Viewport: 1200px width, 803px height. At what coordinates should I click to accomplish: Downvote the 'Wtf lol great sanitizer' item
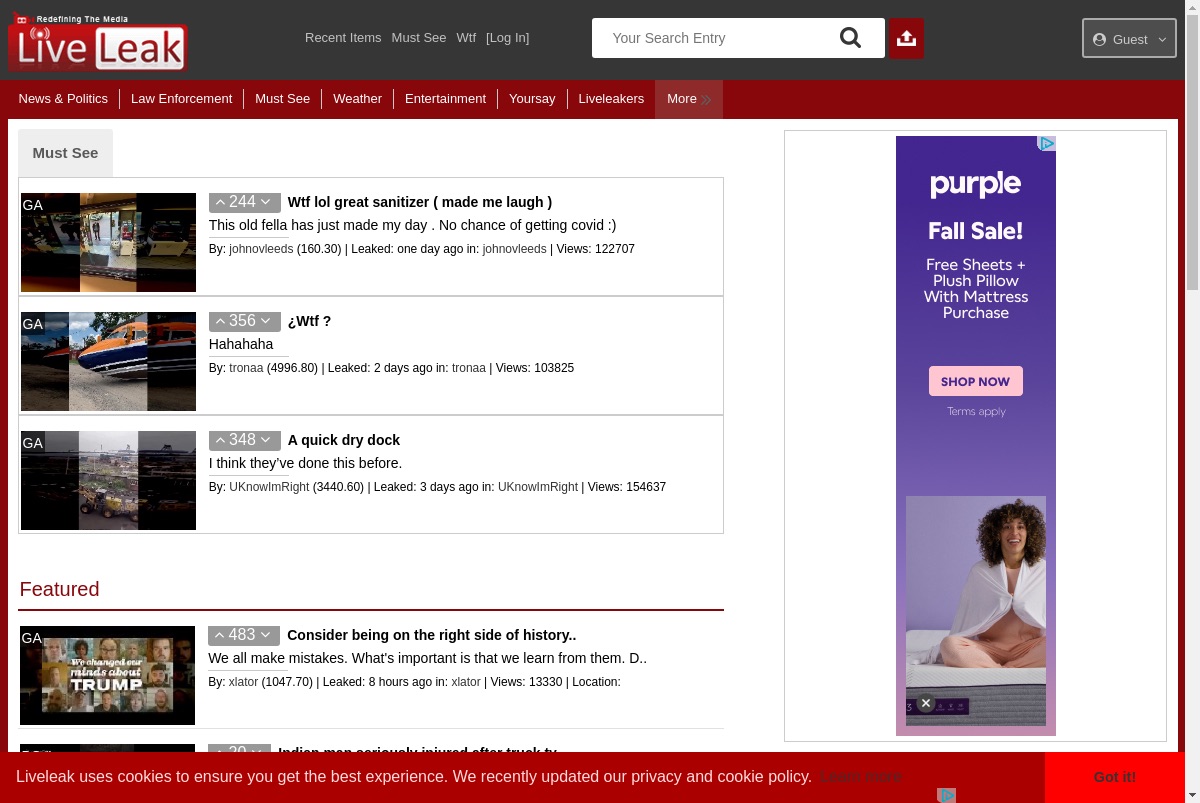pos(266,202)
